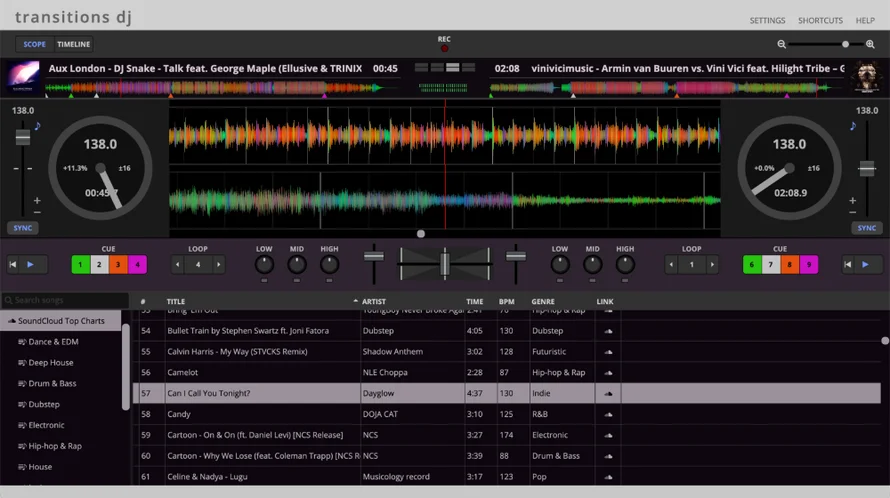Collapse SoundCloud Top Charts tree
890x498 pixels.
coord(61,321)
